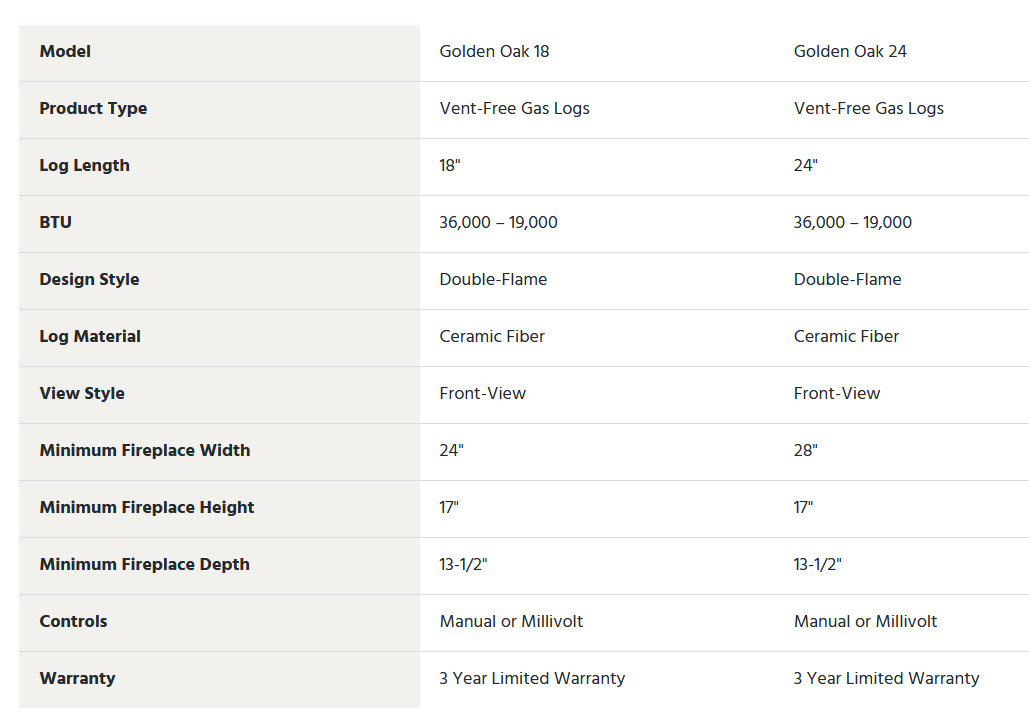The width and height of the screenshot is (1029, 723).
Task: Select the Product Type row label
Action: [x=93, y=108]
